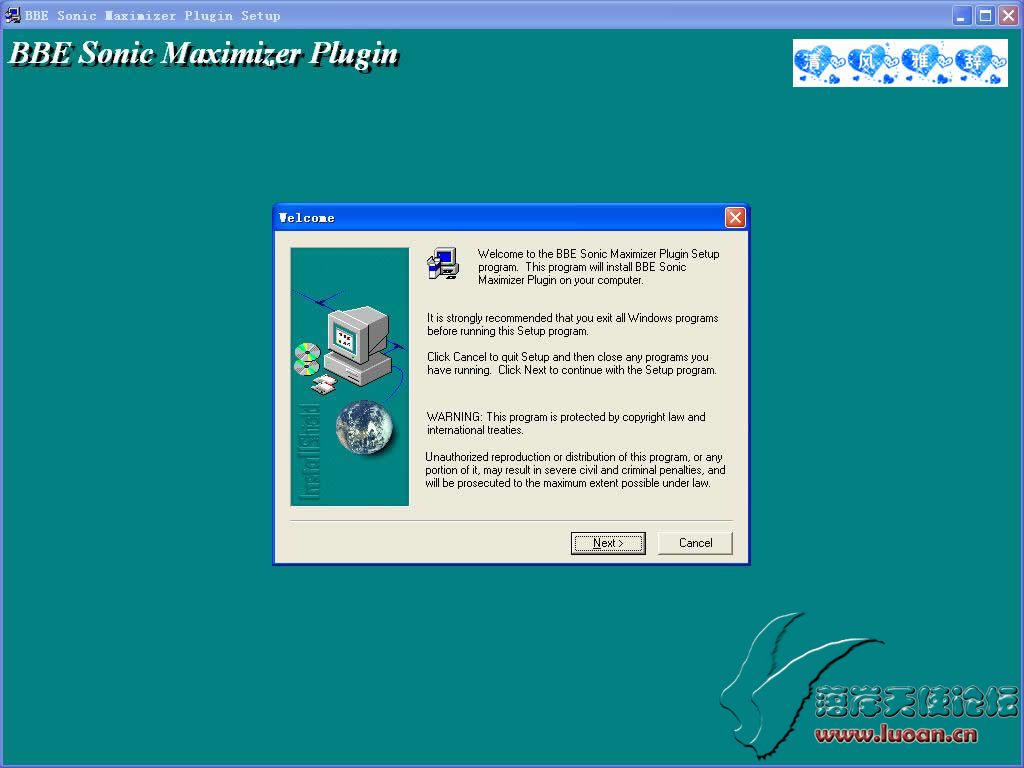
Task: Minimize the BBE Sonic Maximizer Setup window
Action: [961, 15]
